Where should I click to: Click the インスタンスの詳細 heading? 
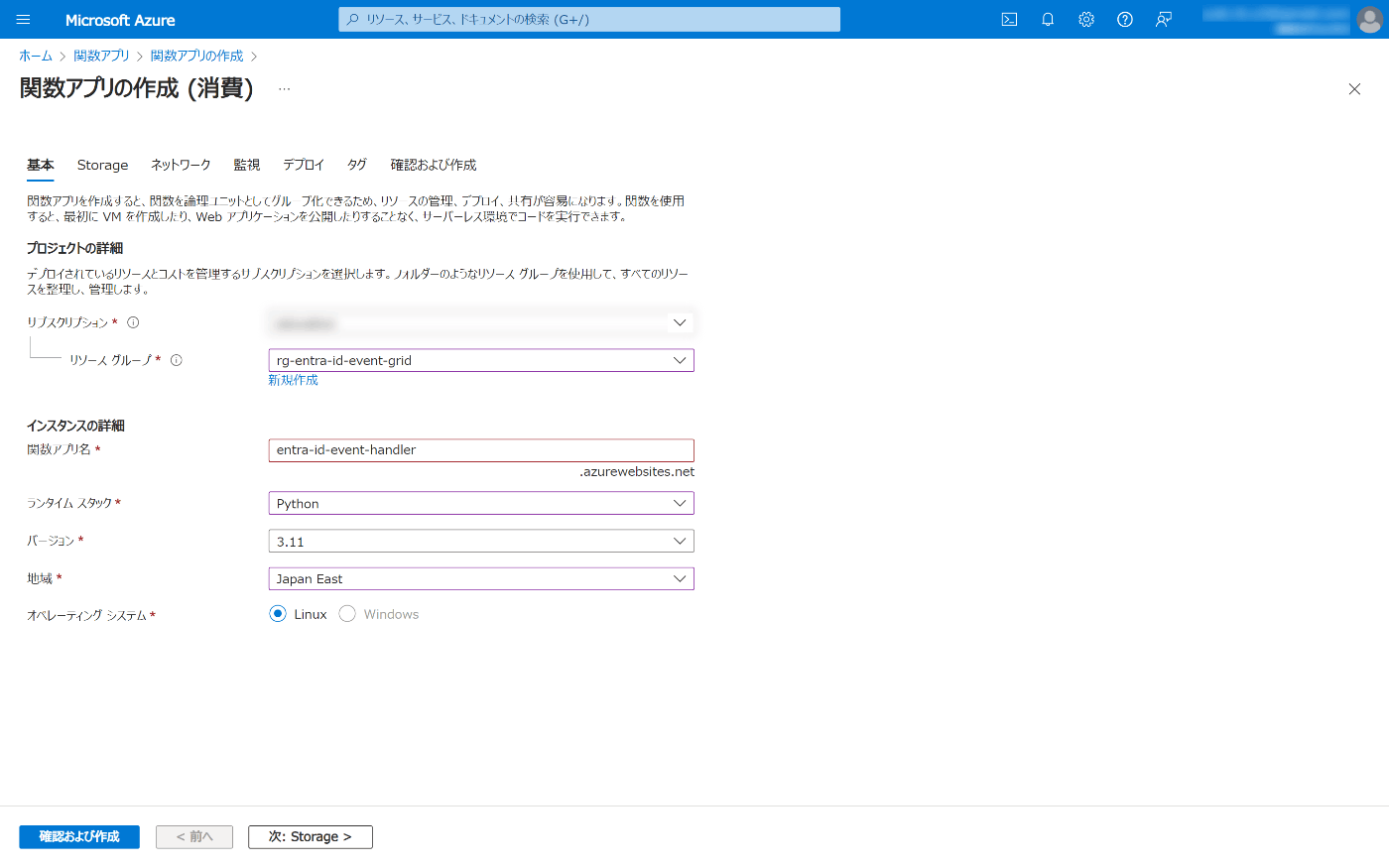75,426
